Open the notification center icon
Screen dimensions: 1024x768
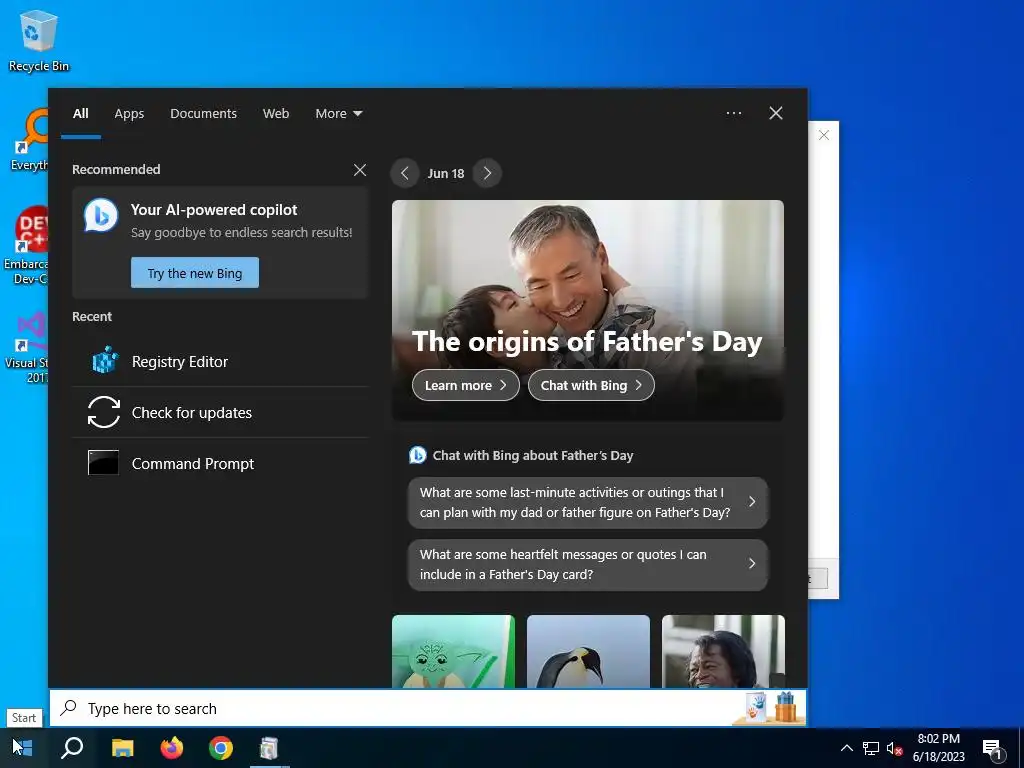pyautogui.click(x=993, y=749)
